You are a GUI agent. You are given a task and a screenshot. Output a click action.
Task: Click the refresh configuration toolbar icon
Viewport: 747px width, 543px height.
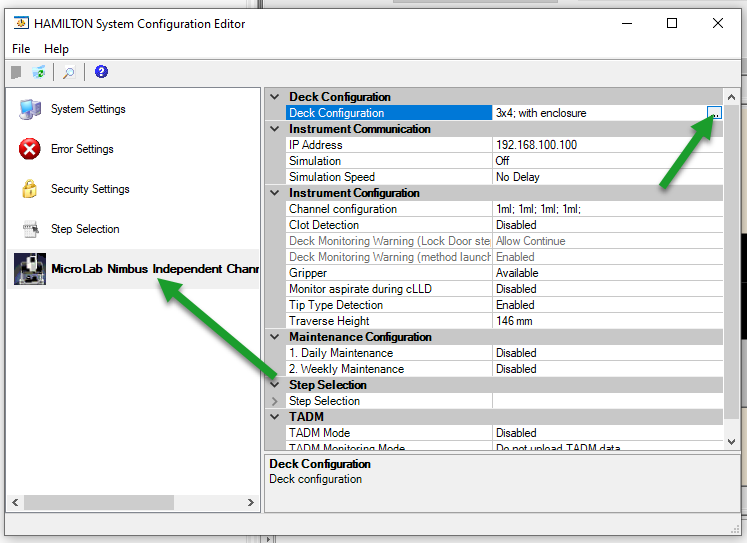[39, 72]
